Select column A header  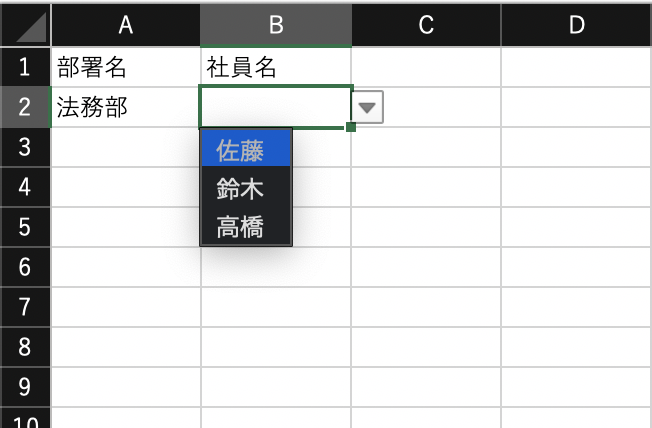click(x=126, y=25)
